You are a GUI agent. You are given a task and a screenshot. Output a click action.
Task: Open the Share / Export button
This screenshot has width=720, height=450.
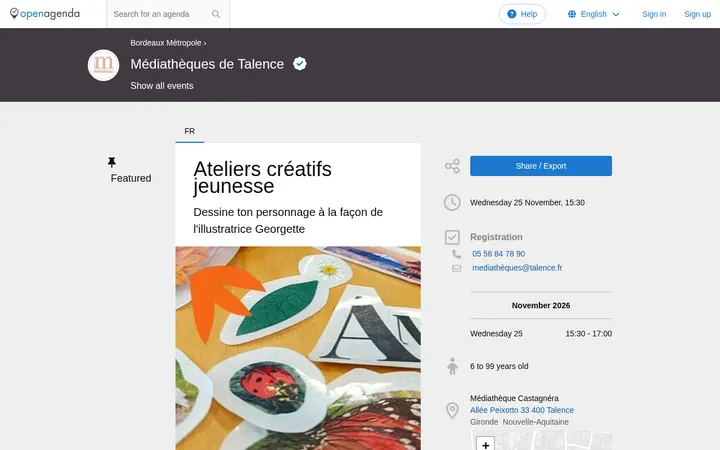(541, 166)
